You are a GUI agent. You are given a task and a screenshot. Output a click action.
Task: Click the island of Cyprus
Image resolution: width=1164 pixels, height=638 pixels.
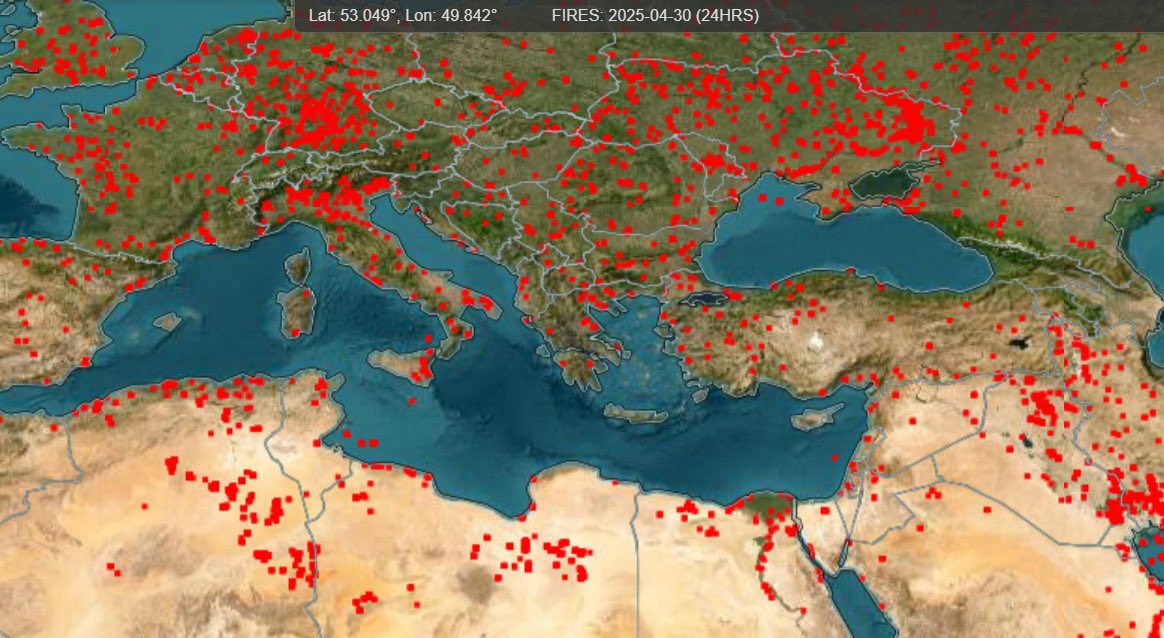point(814,418)
